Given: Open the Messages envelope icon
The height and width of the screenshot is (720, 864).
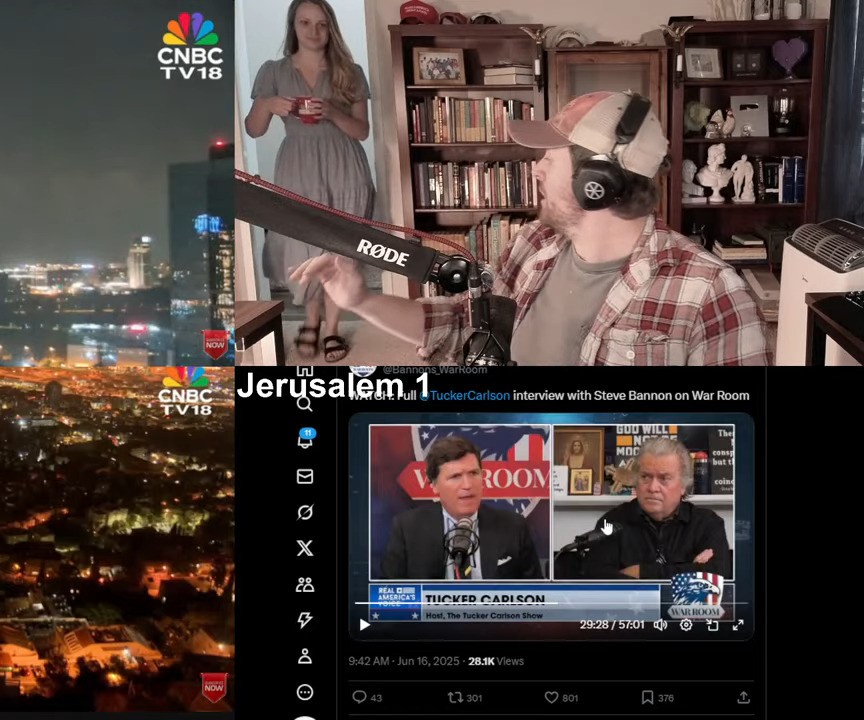Looking at the screenshot, I should click(305, 476).
